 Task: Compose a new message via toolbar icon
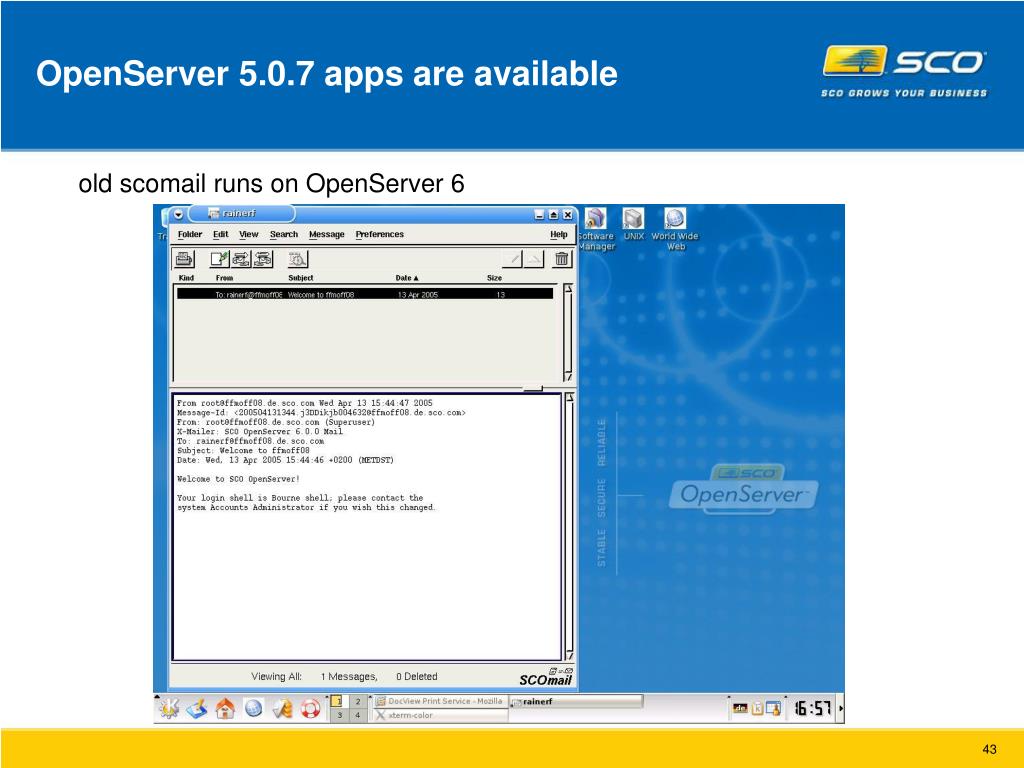tap(219, 259)
